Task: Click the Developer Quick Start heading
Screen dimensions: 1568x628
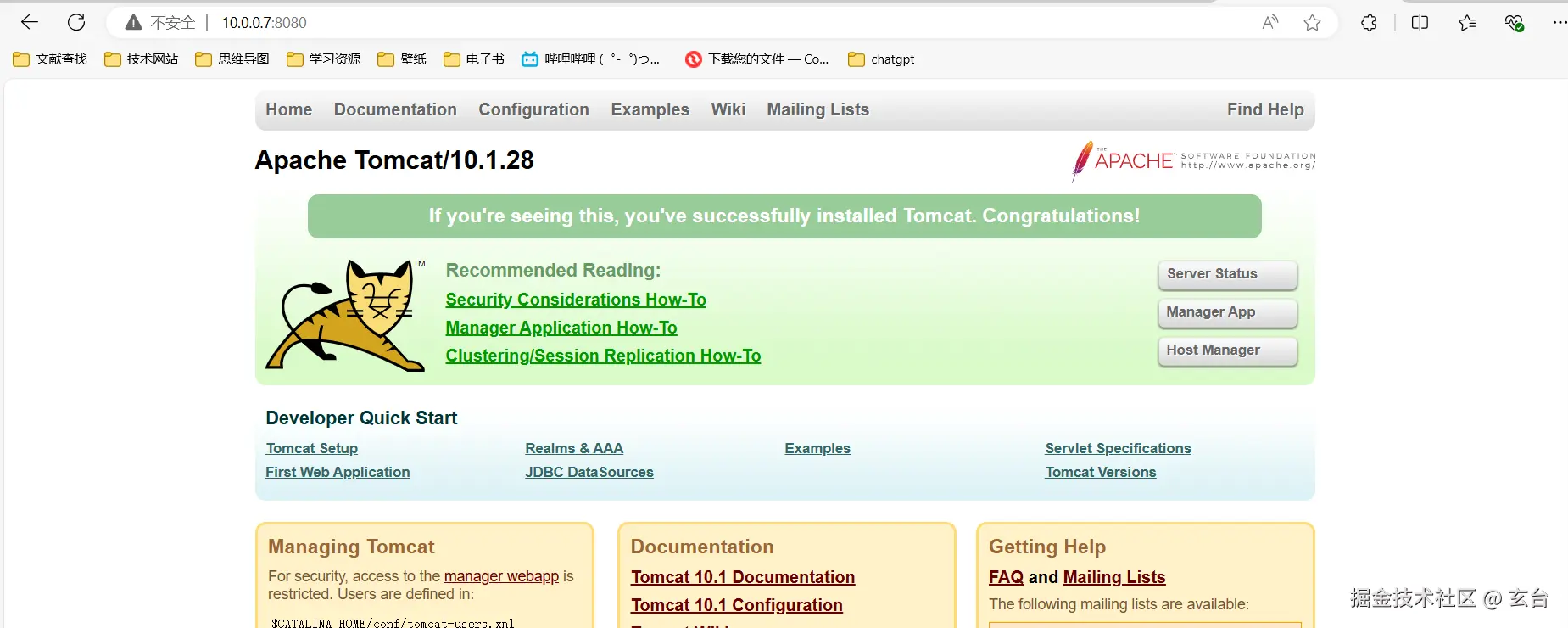Action: pos(361,418)
